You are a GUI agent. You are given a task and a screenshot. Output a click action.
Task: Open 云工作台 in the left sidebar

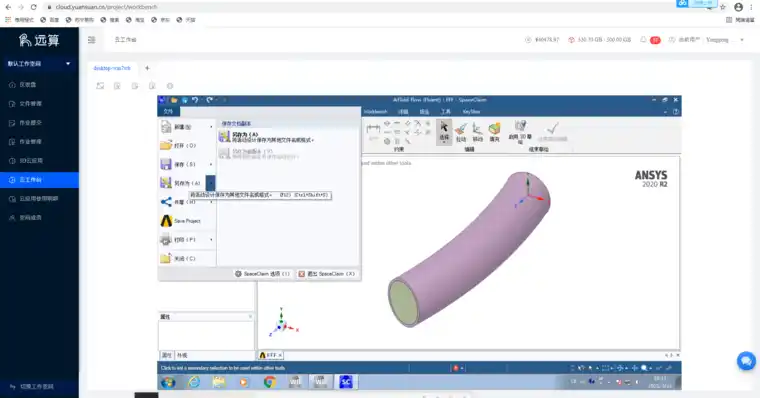coord(39,180)
